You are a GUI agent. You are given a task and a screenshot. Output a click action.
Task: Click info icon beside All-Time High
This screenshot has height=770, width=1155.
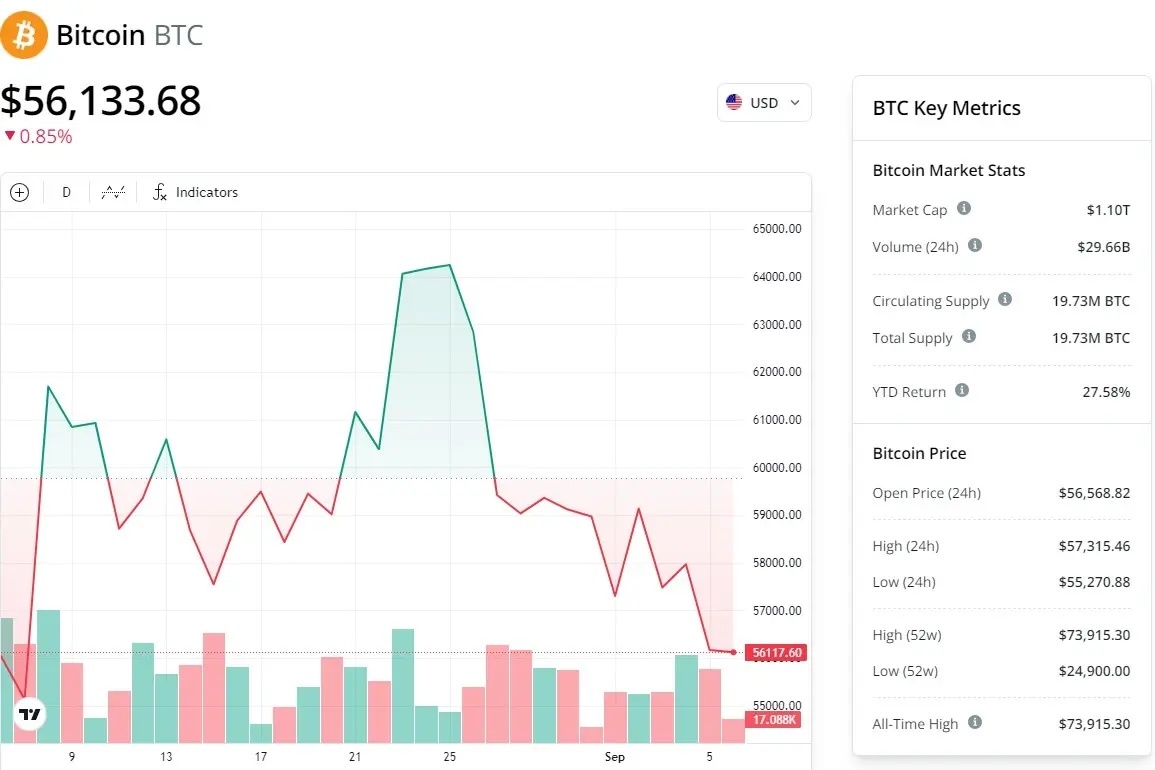[975, 723]
